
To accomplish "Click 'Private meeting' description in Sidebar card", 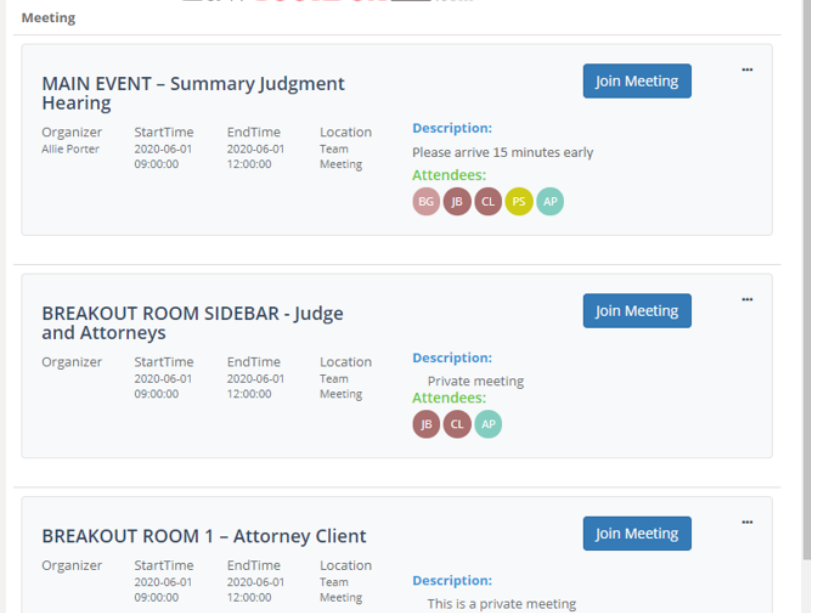I will click(x=475, y=381).
